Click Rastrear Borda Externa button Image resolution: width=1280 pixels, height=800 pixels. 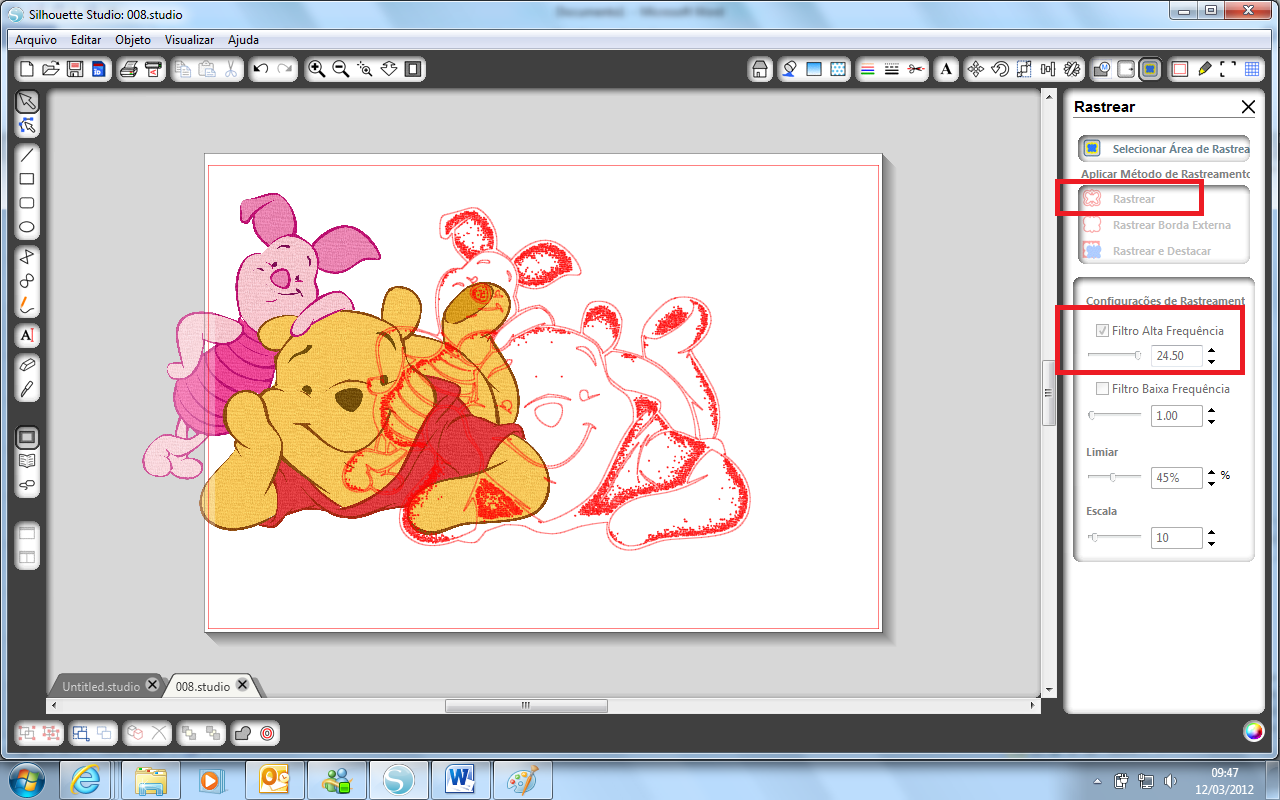click(1165, 225)
